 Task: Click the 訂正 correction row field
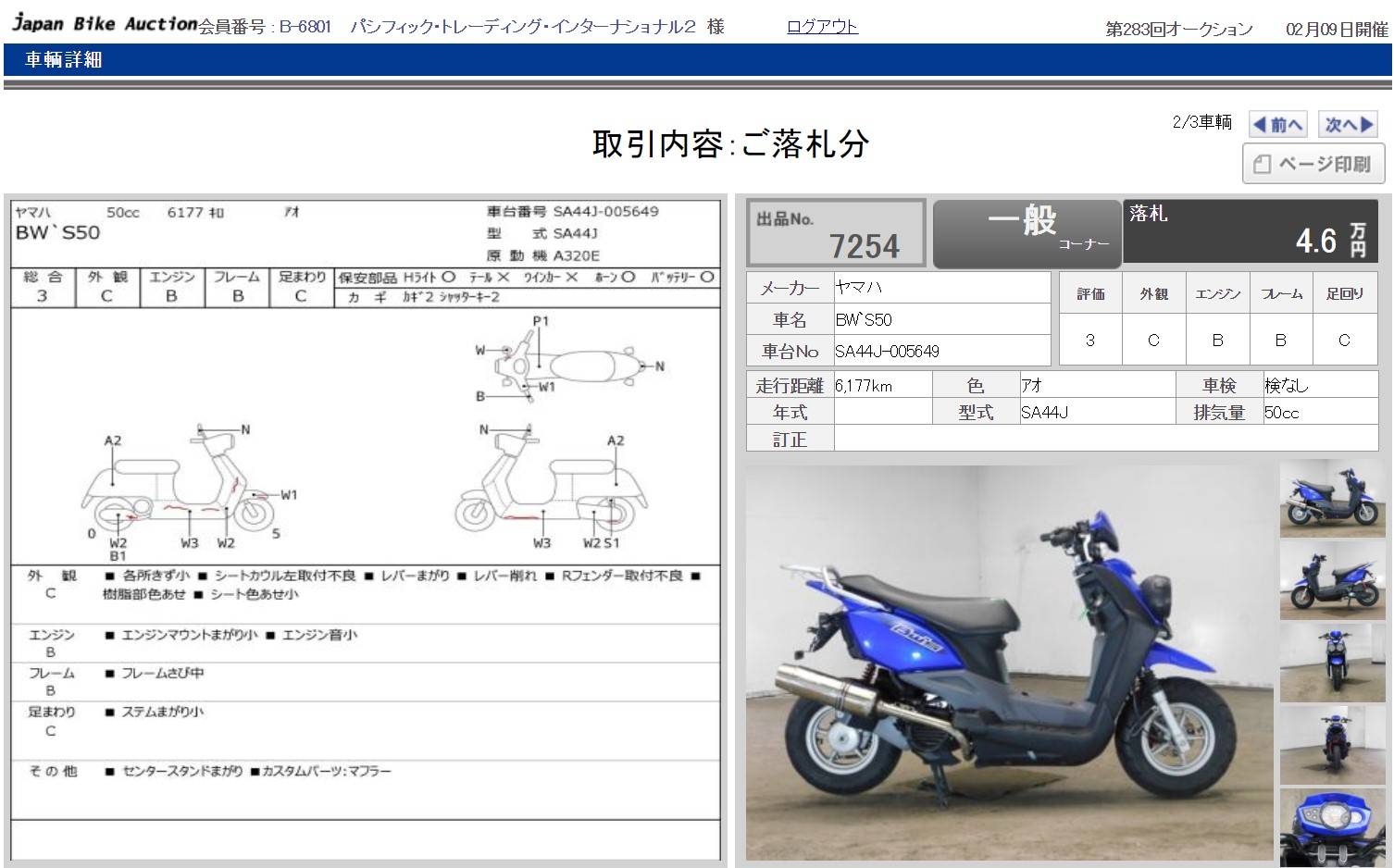point(1106,440)
